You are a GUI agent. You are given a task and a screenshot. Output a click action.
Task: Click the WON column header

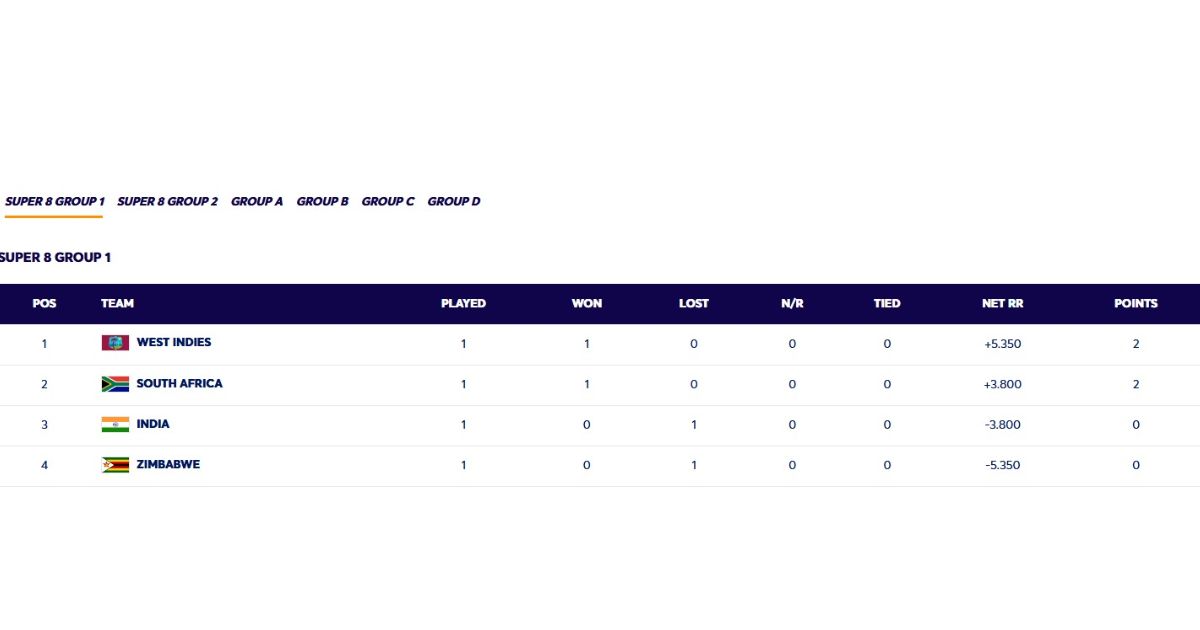point(587,303)
